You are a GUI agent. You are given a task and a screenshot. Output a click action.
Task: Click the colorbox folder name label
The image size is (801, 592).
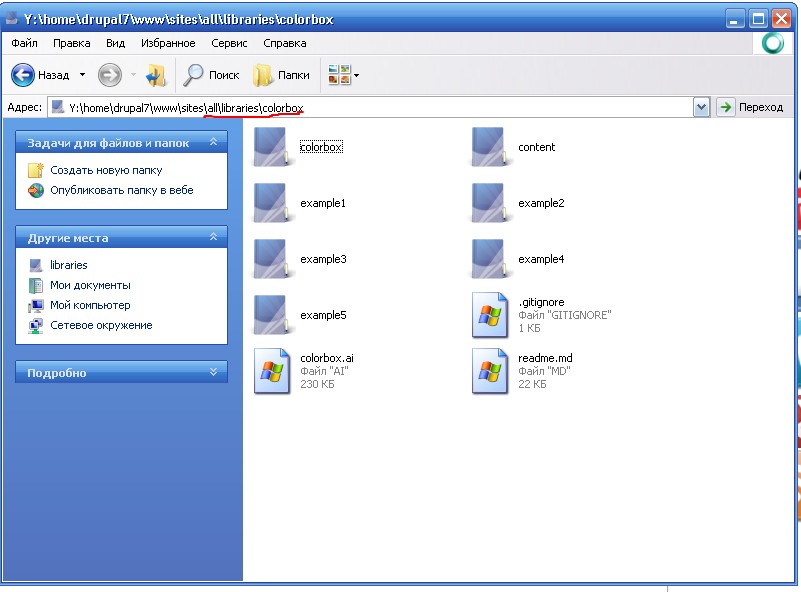[x=321, y=147]
